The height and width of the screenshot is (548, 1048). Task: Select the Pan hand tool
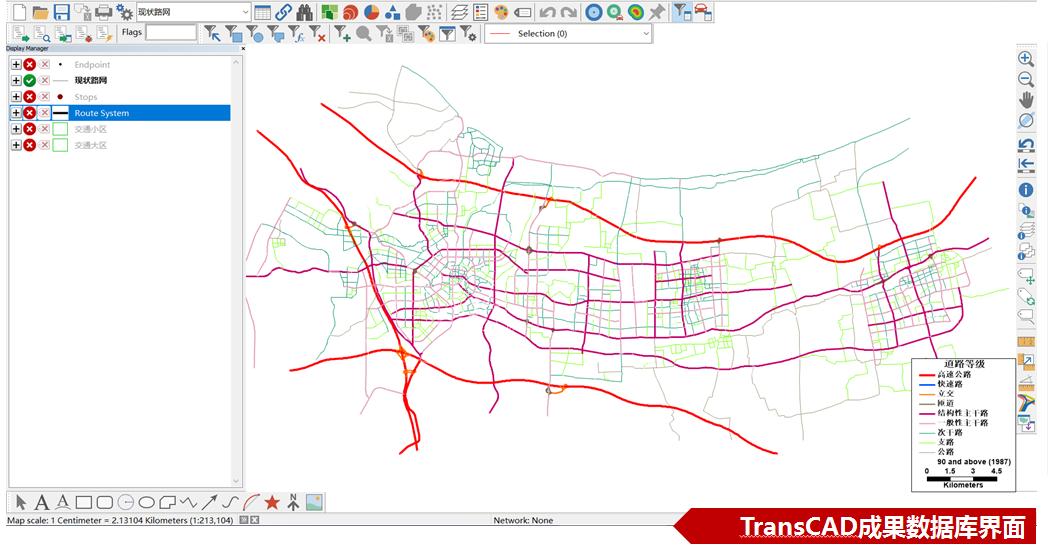click(1025, 99)
